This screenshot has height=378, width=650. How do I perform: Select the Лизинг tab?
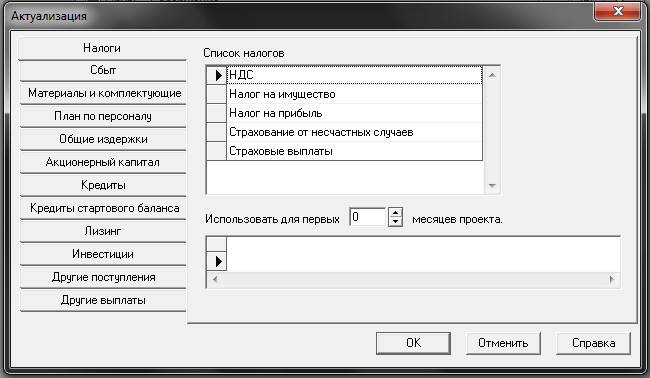click(x=103, y=231)
